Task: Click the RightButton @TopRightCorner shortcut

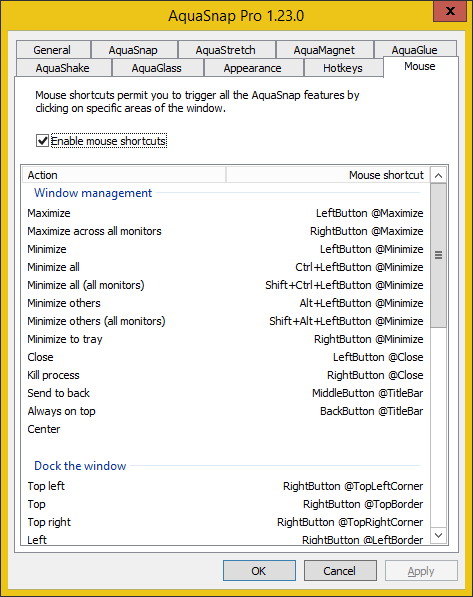Action: coord(350,522)
